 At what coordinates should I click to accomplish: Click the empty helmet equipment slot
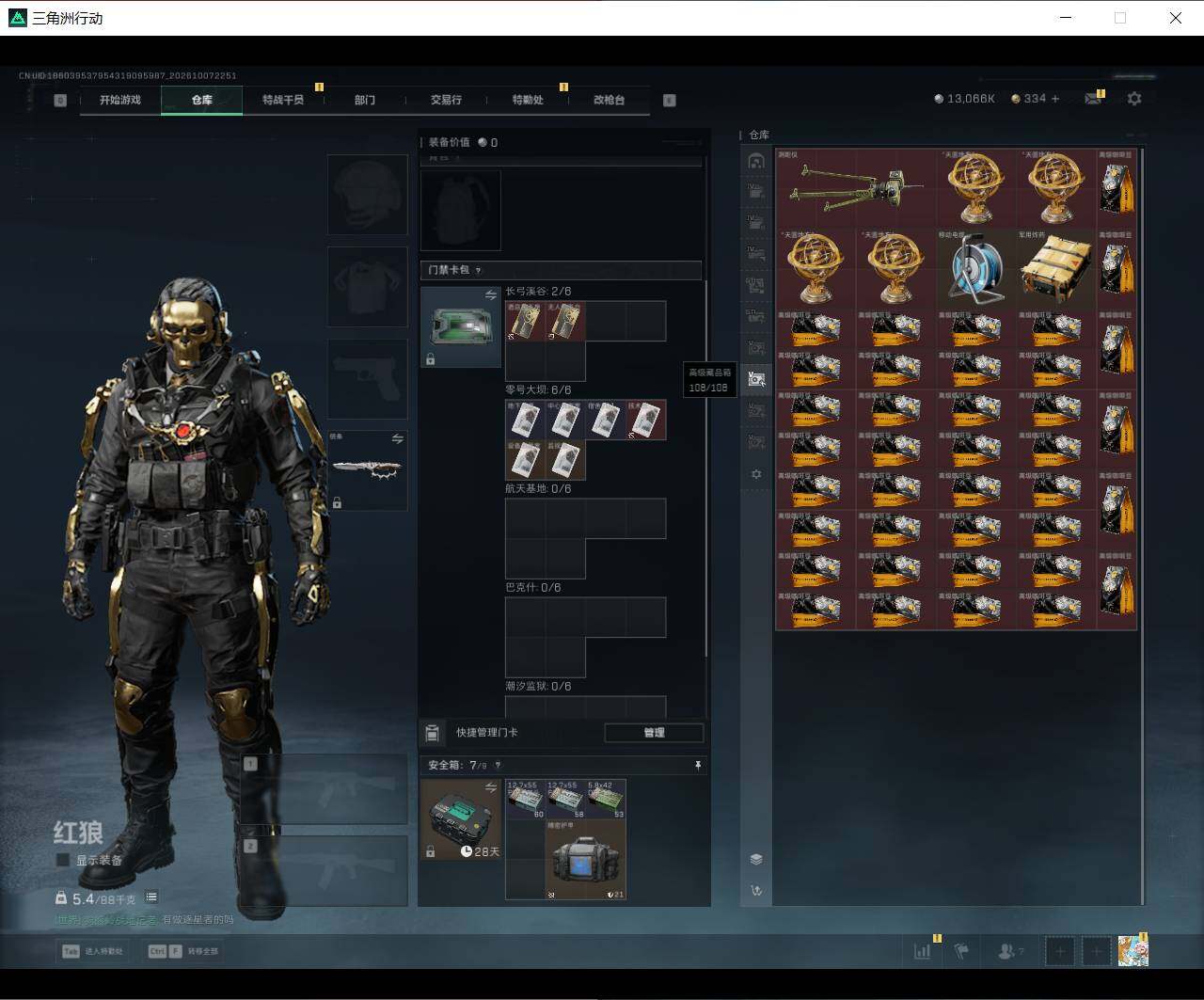(x=368, y=195)
